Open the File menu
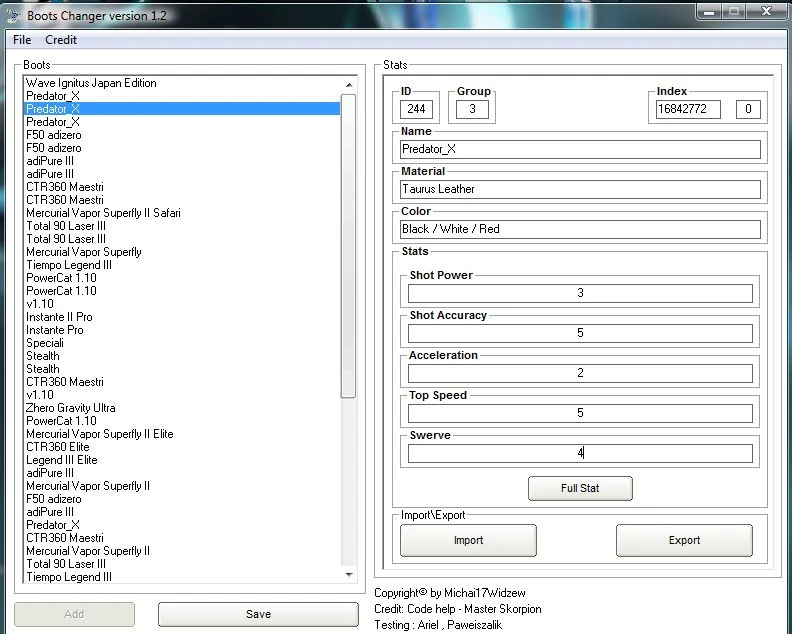 (x=22, y=40)
